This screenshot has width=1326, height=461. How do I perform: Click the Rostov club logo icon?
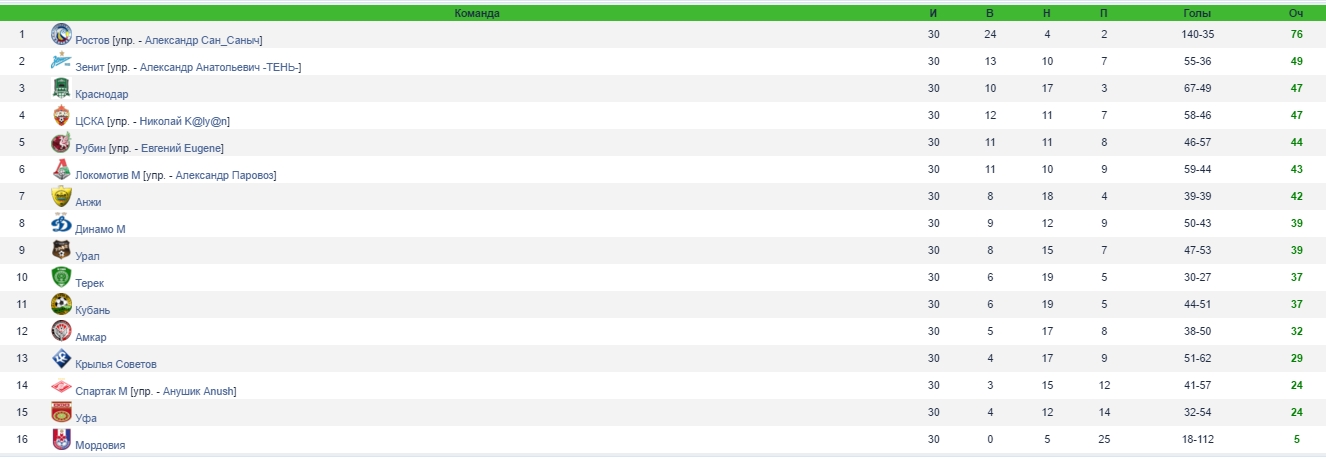click(x=61, y=34)
